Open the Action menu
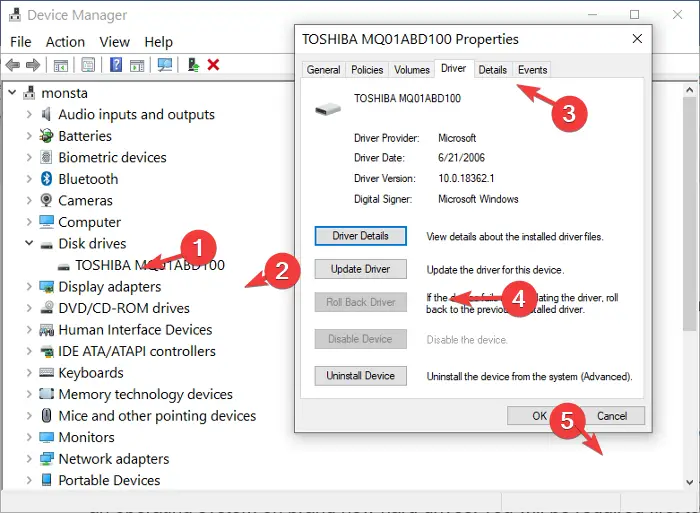The width and height of the screenshot is (700, 513). pos(65,42)
